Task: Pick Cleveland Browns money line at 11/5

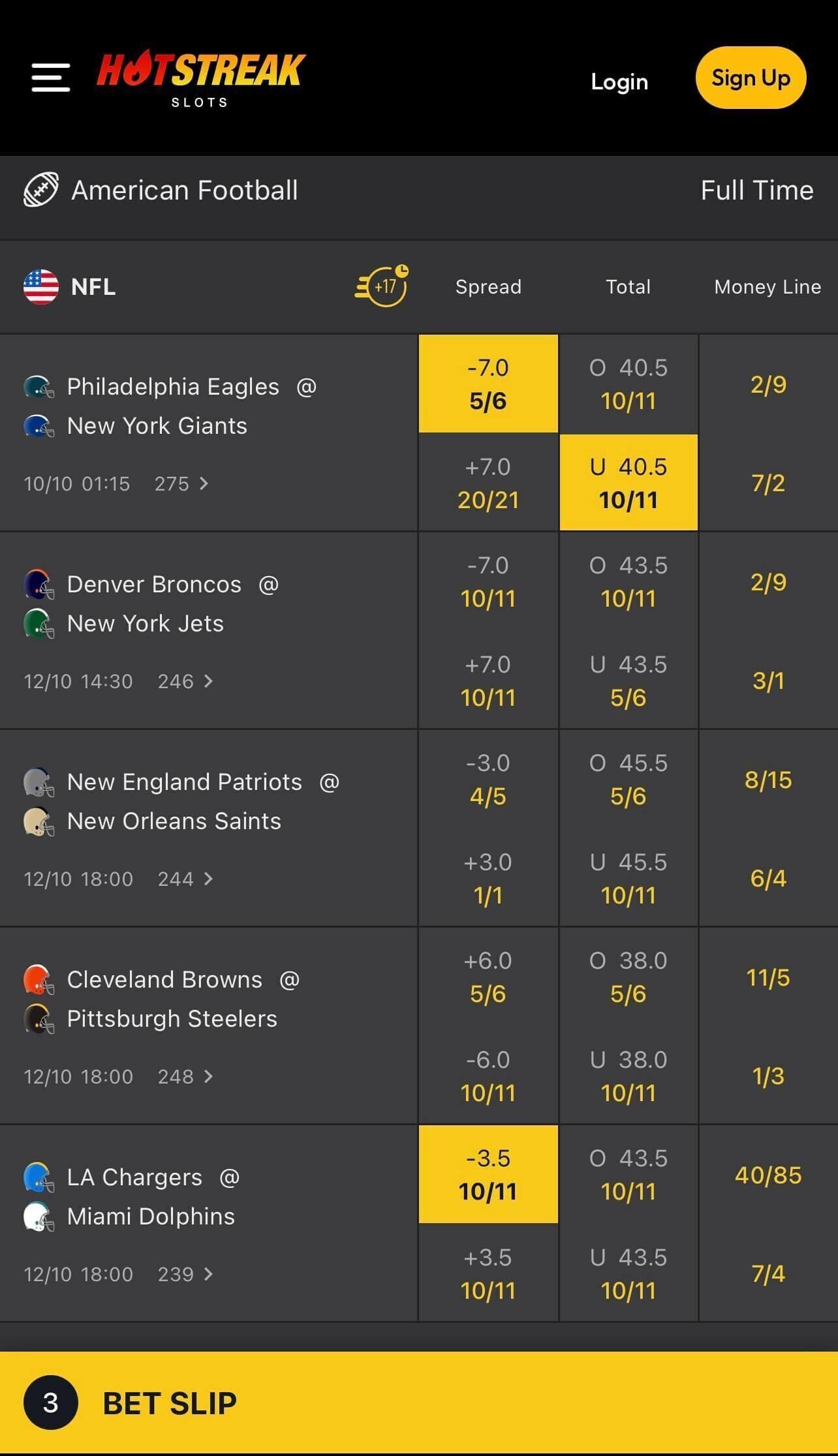Action: coord(768,977)
